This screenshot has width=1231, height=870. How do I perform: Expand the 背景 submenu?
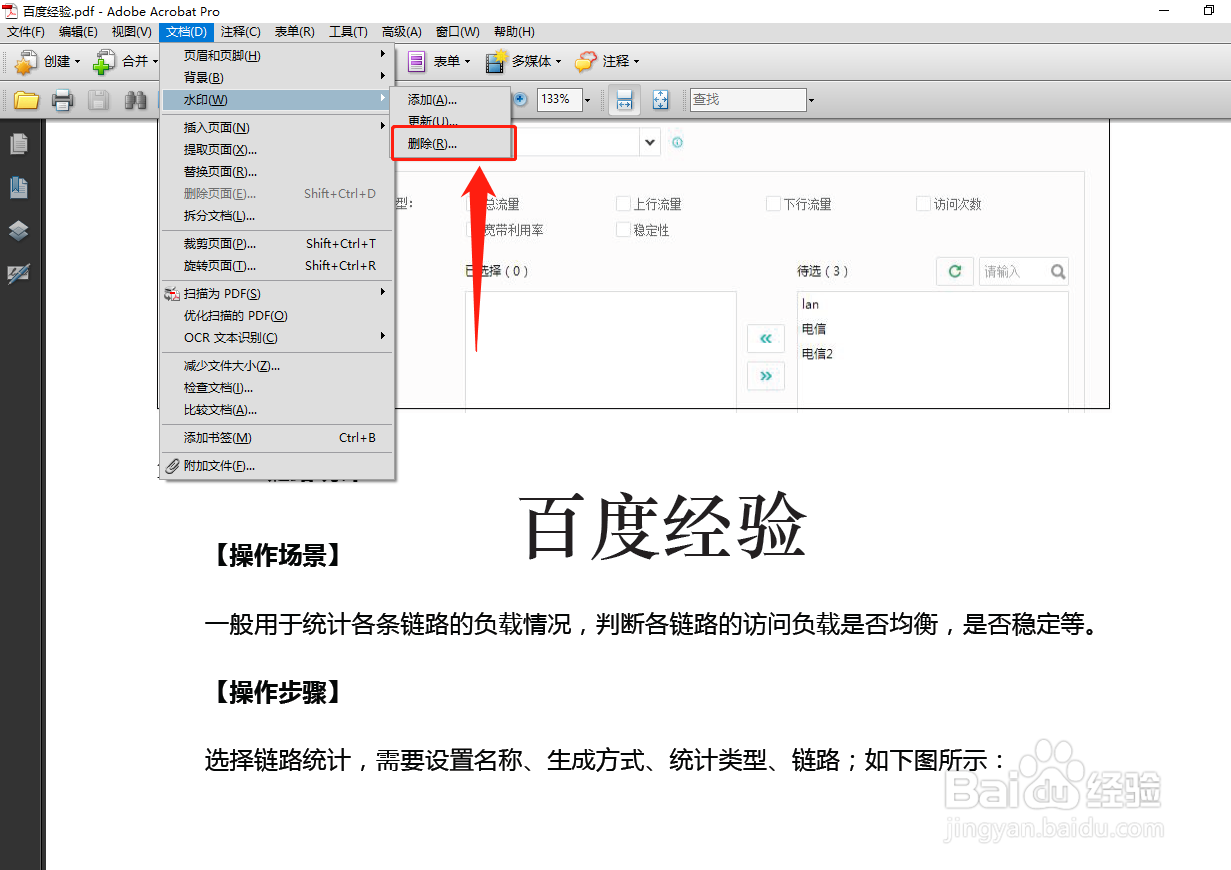(x=277, y=77)
